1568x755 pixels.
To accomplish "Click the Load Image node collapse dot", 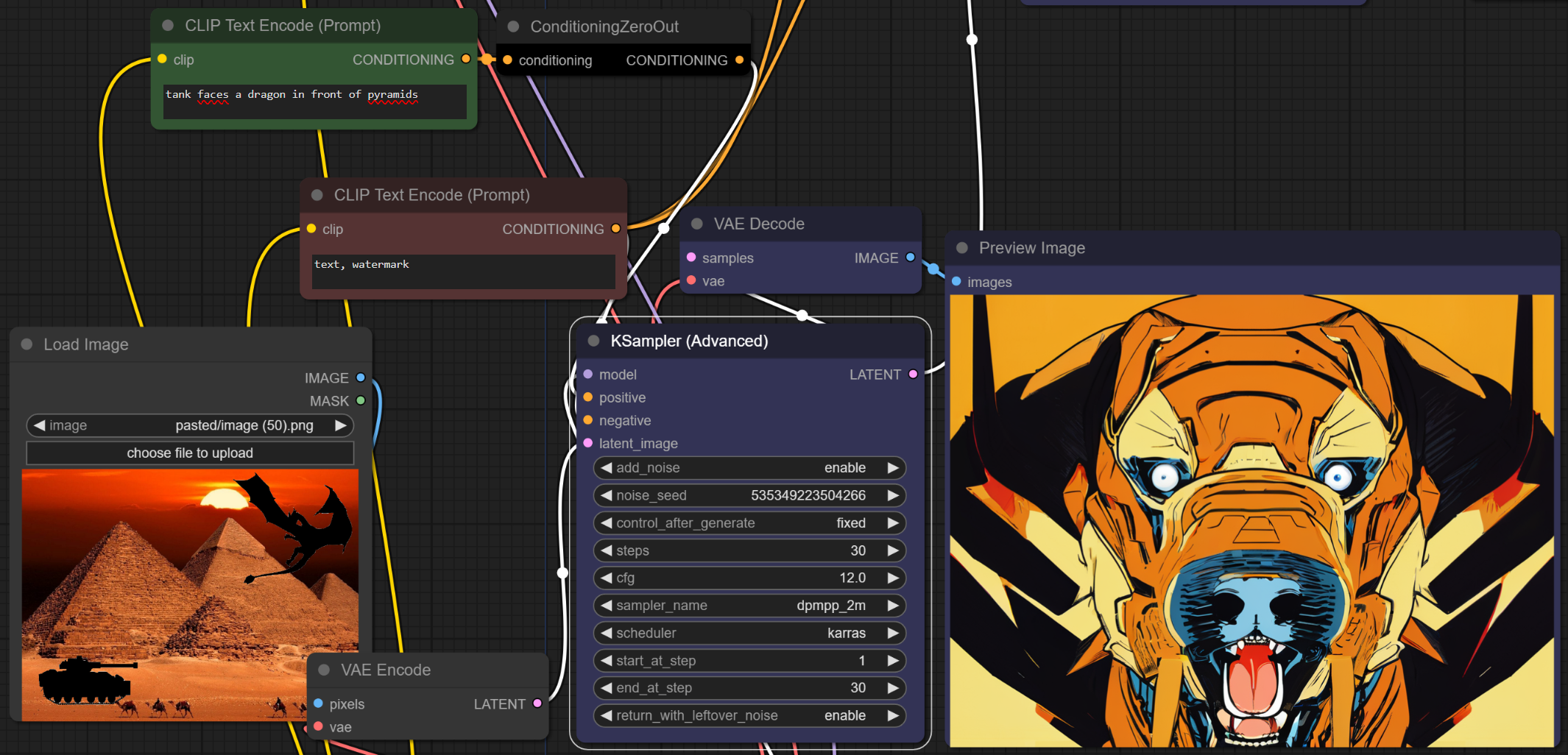I will coord(27,344).
